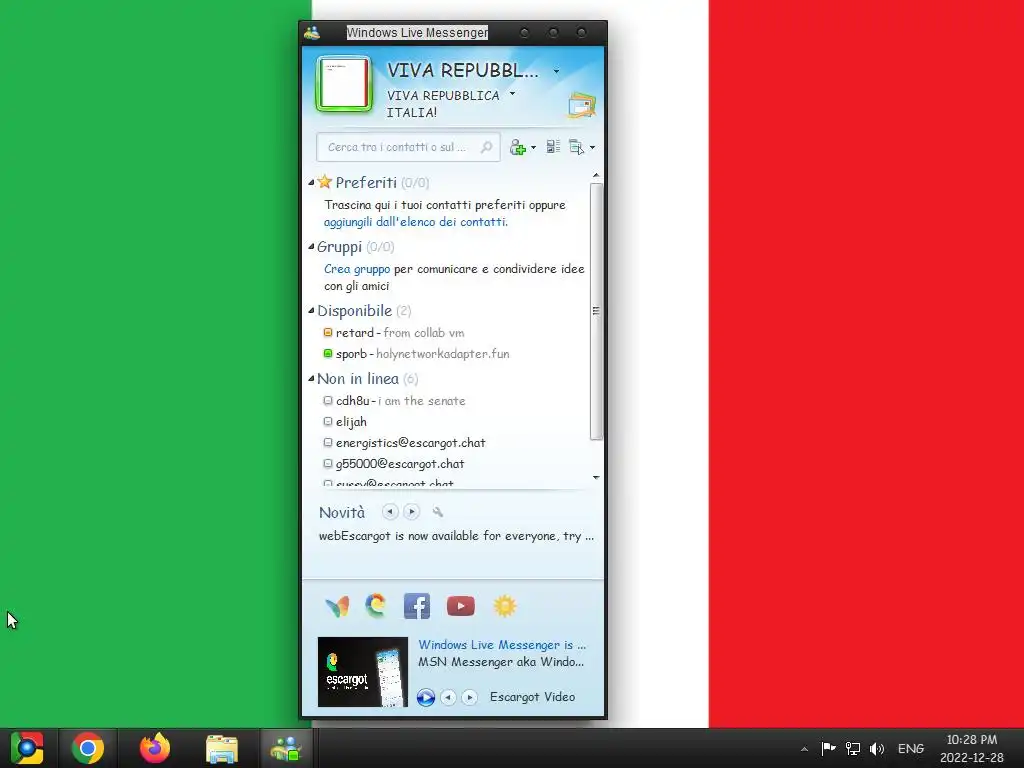The image size is (1024, 768).
Task: Show previous Novità item
Action: [x=390, y=512]
